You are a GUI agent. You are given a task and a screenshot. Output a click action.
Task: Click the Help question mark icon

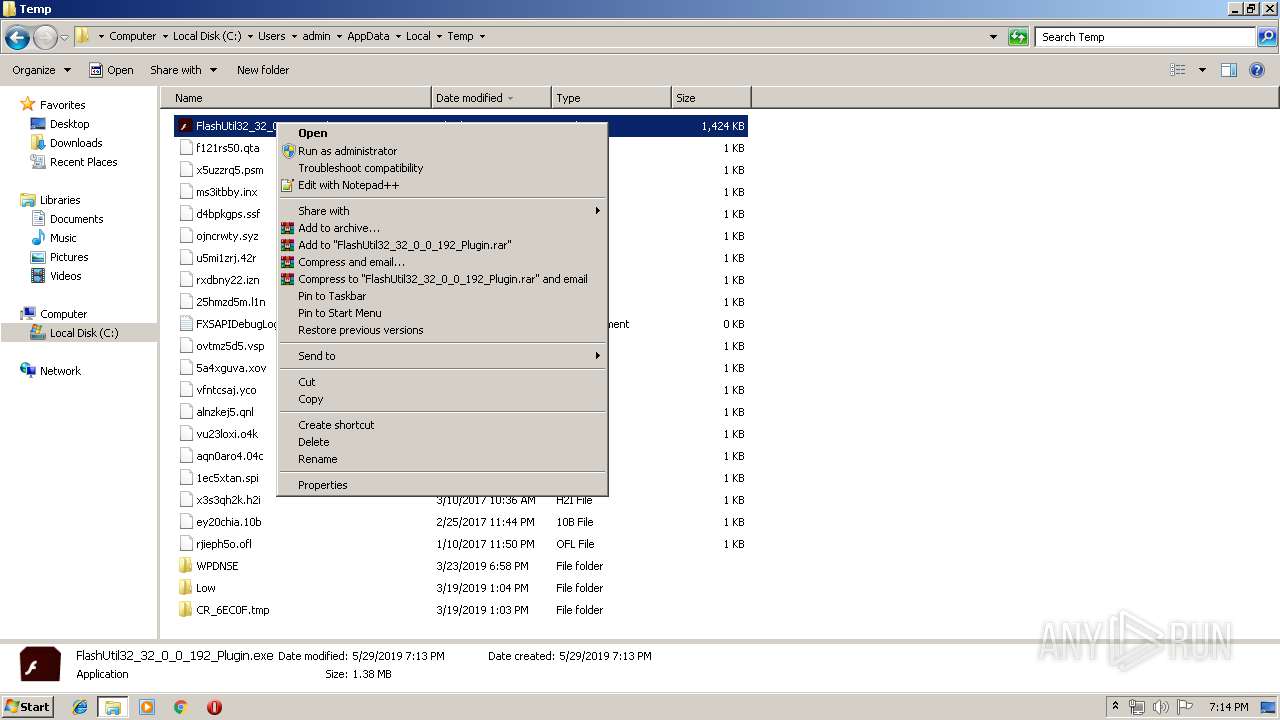click(x=1258, y=70)
